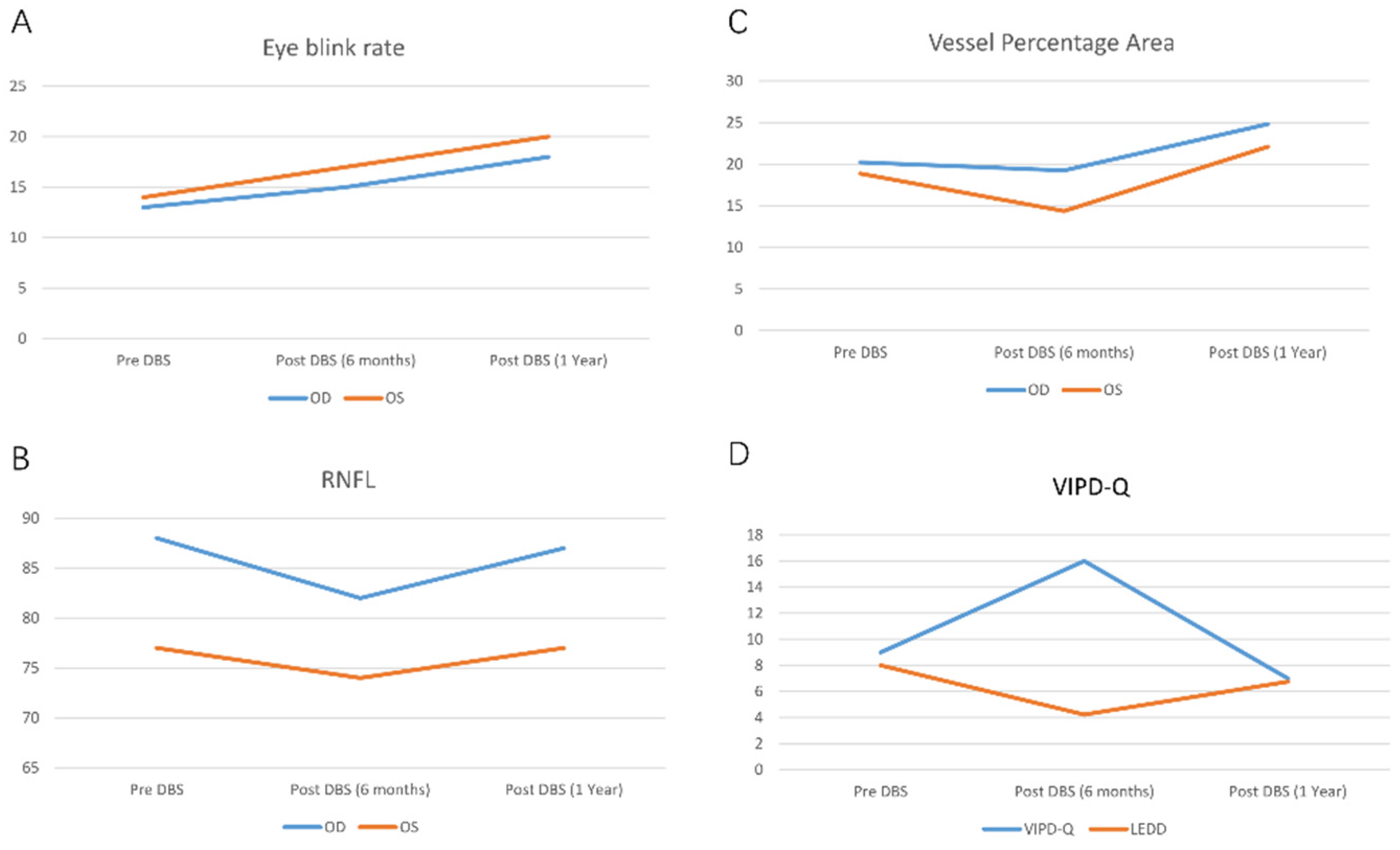Screen dimensions: 1400x850
Task: Click the blue VIPD-Q legend line swatch
Action: (1002, 830)
